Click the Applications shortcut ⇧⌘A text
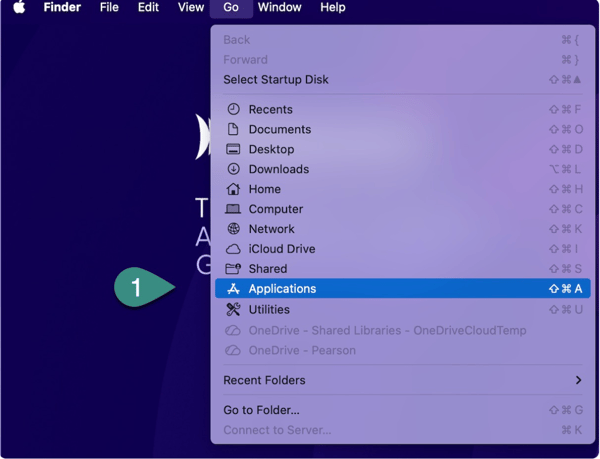 click(x=566, y=289)
